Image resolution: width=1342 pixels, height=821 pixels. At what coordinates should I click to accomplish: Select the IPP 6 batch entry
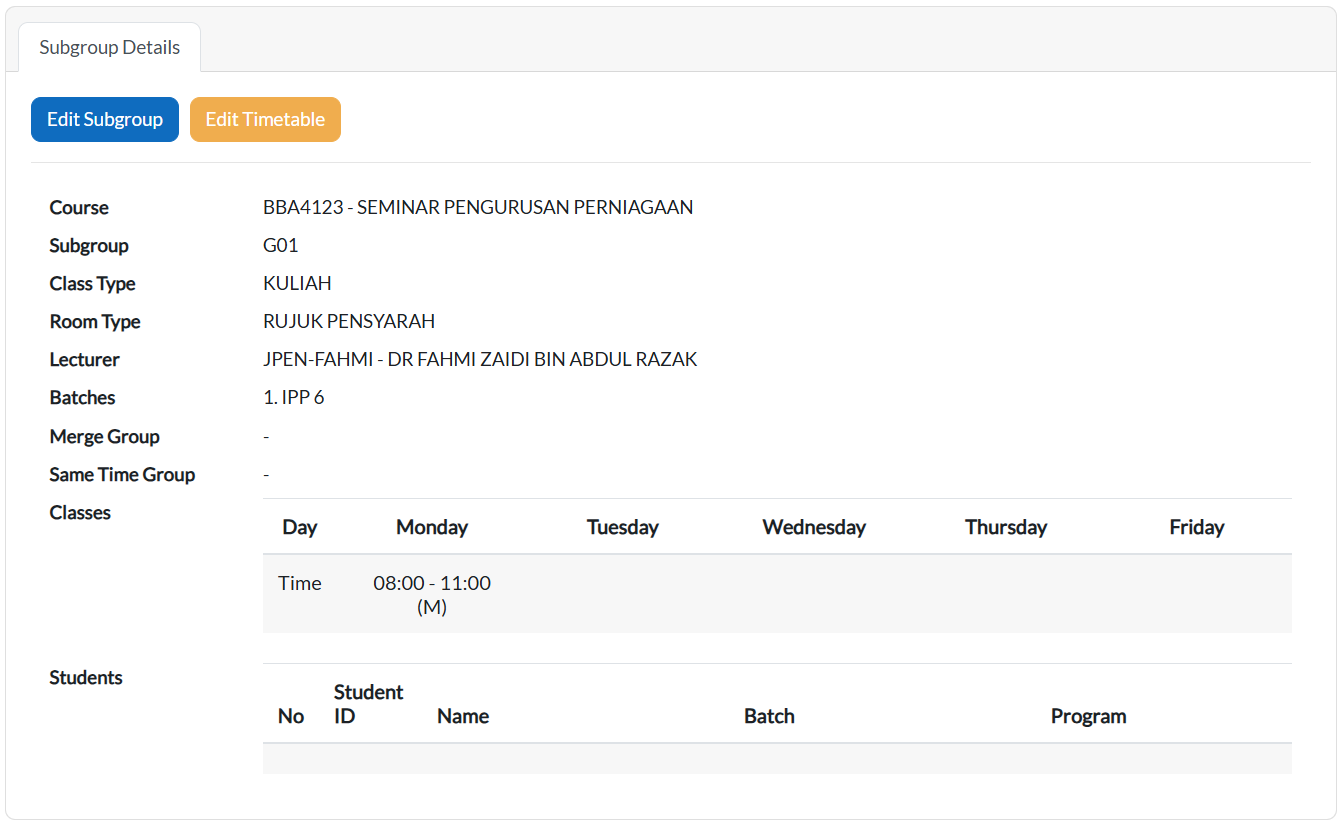click(294, 397)
